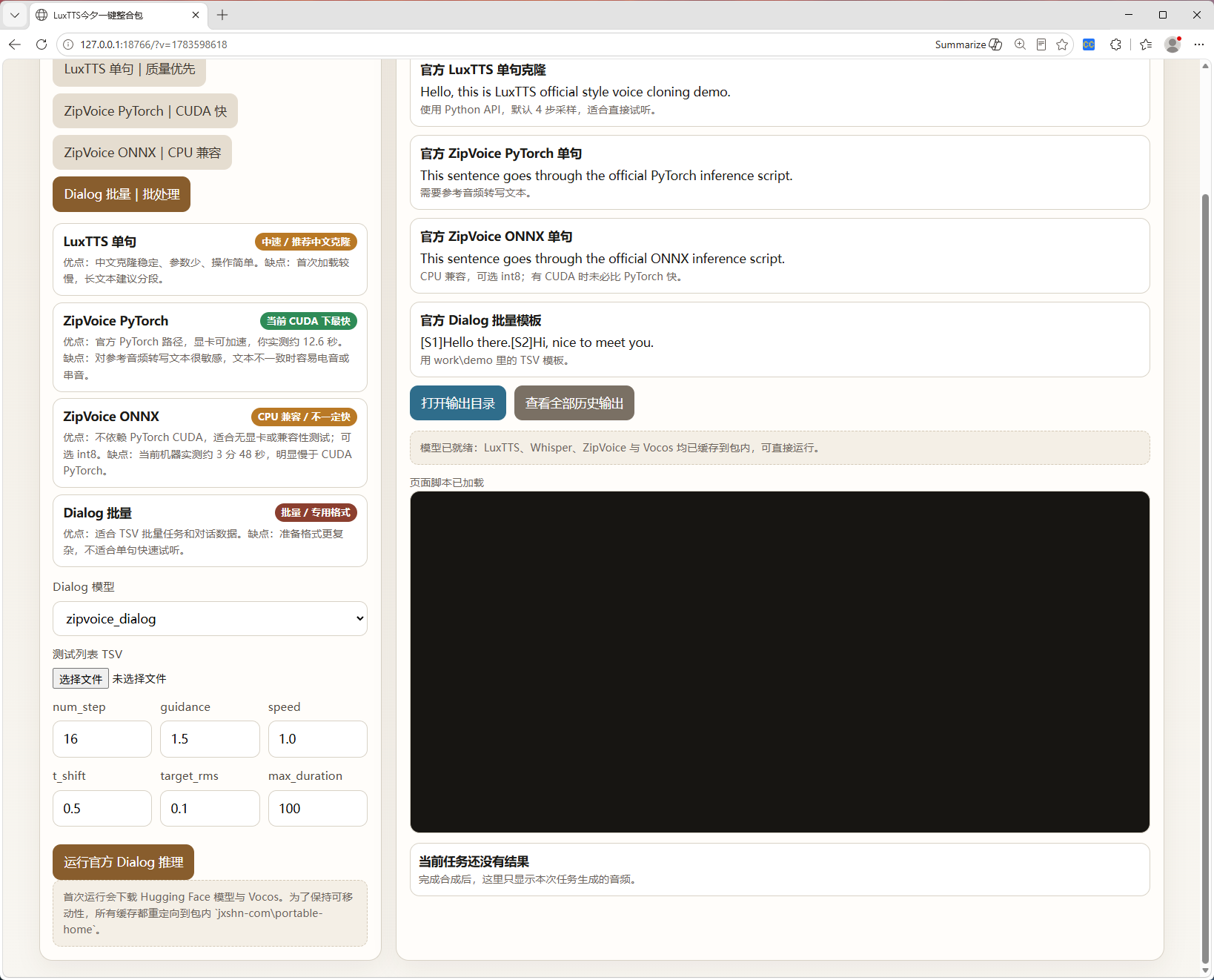Select the ZipVoice PyTorch info card
The width and height of the screenshot is (1214, 980).
click(x=210, y=347)
